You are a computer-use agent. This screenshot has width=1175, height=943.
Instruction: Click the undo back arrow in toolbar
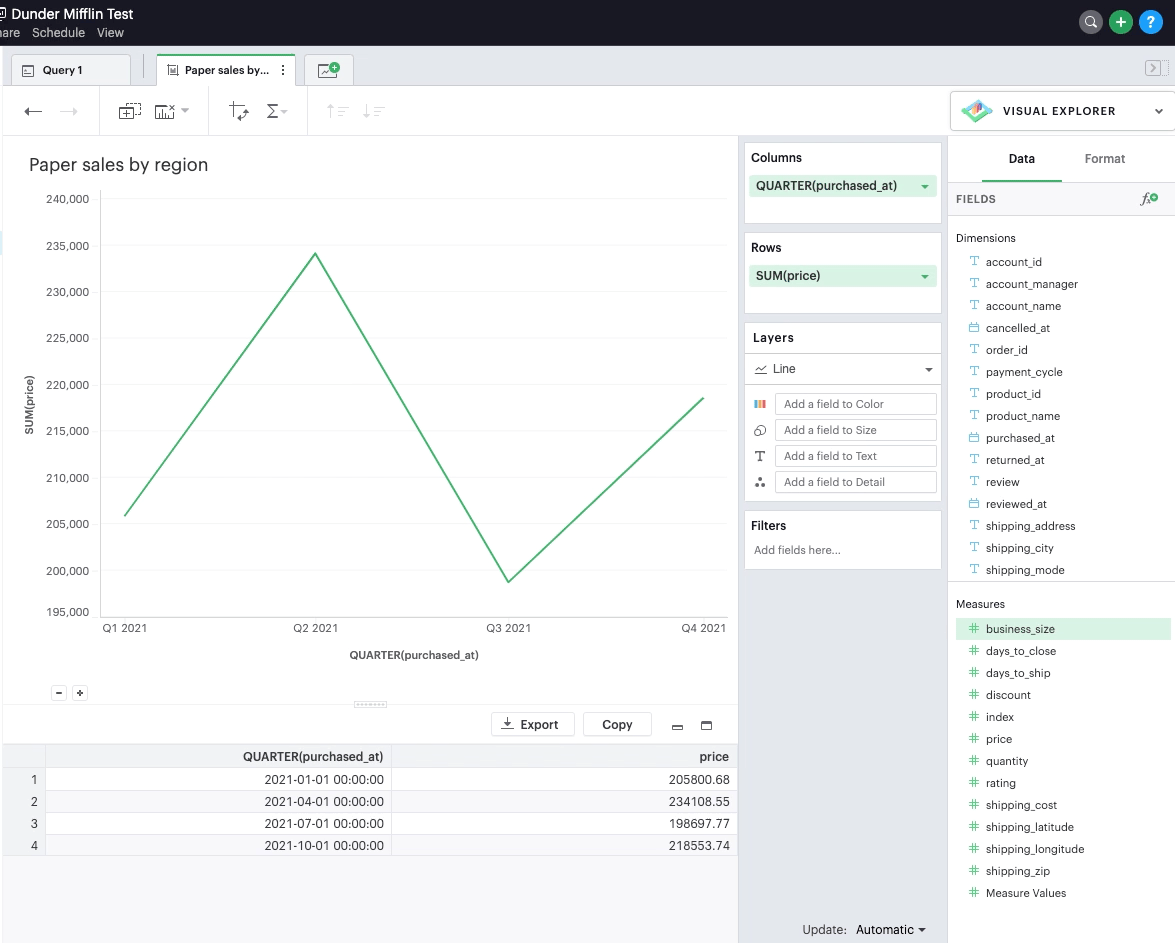[x=33, y=112]
